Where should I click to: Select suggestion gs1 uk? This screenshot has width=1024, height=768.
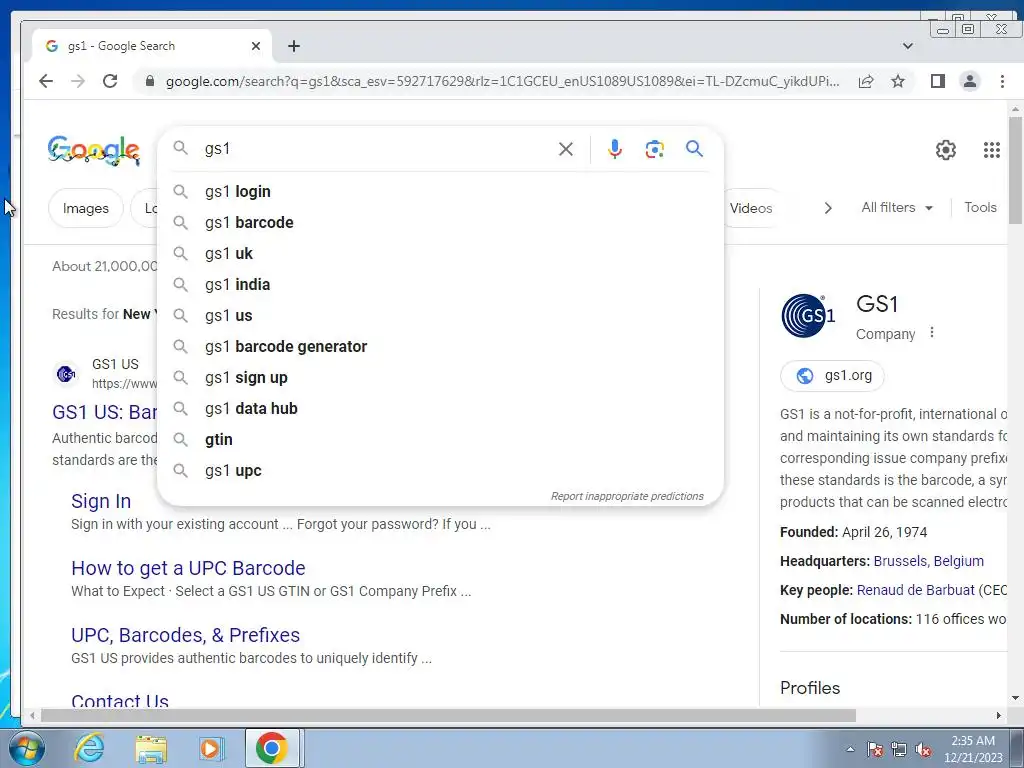click(x=441, y=253)
